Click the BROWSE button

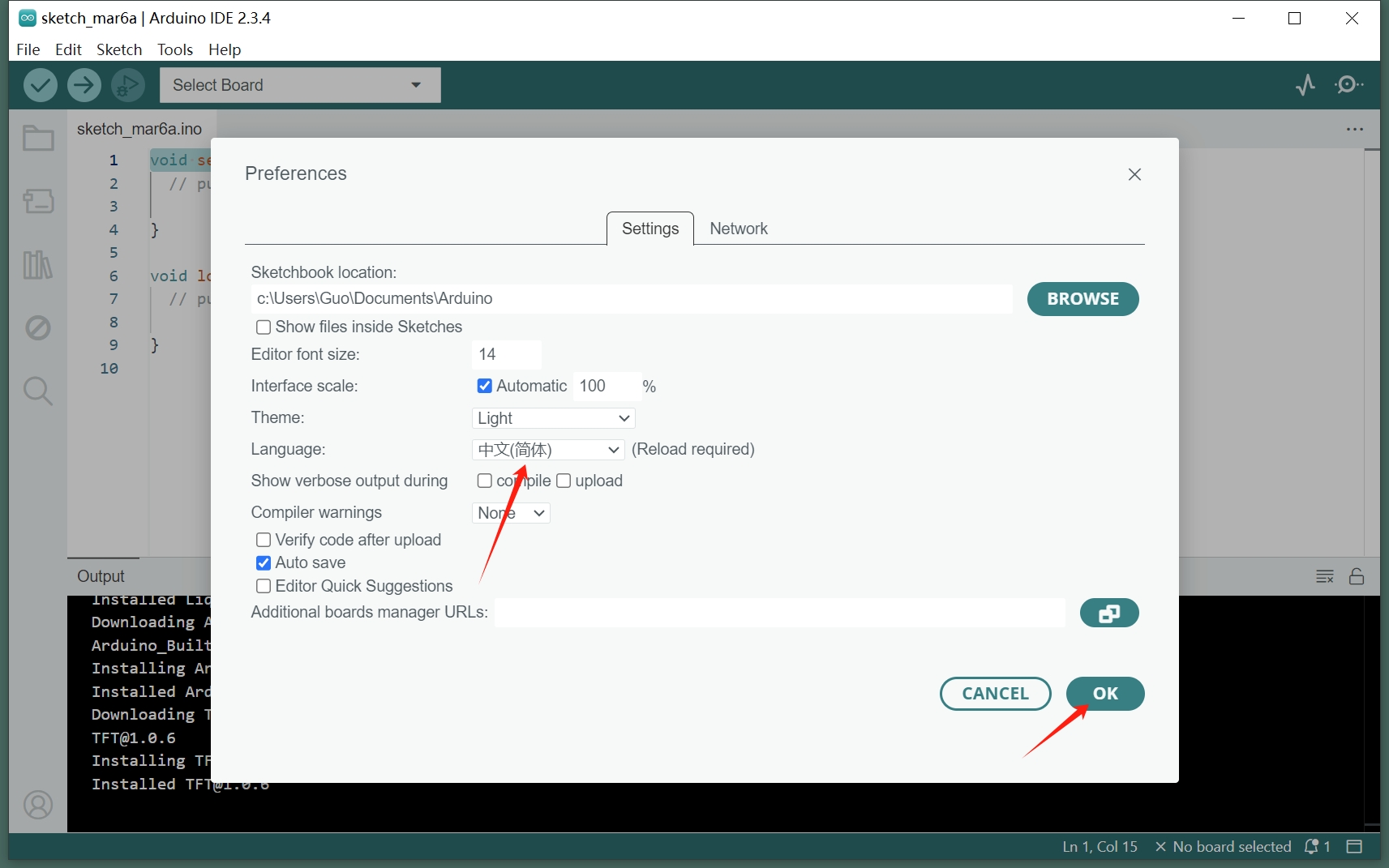coord(1082,299)
